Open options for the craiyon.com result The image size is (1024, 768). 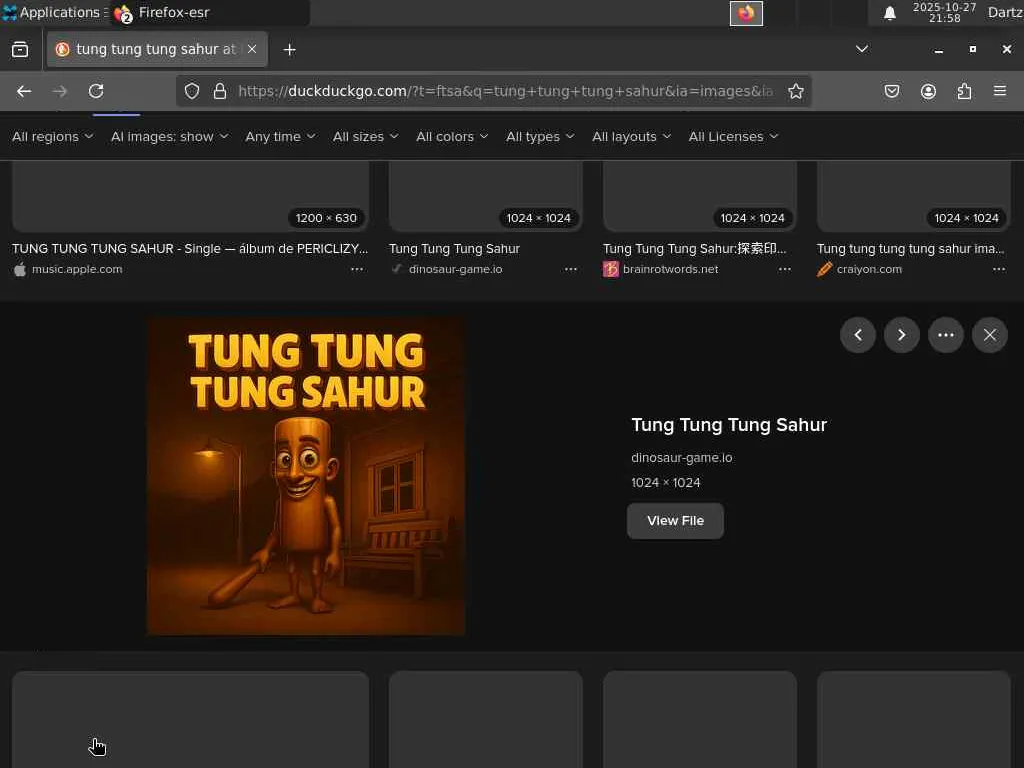pos(999,269)
